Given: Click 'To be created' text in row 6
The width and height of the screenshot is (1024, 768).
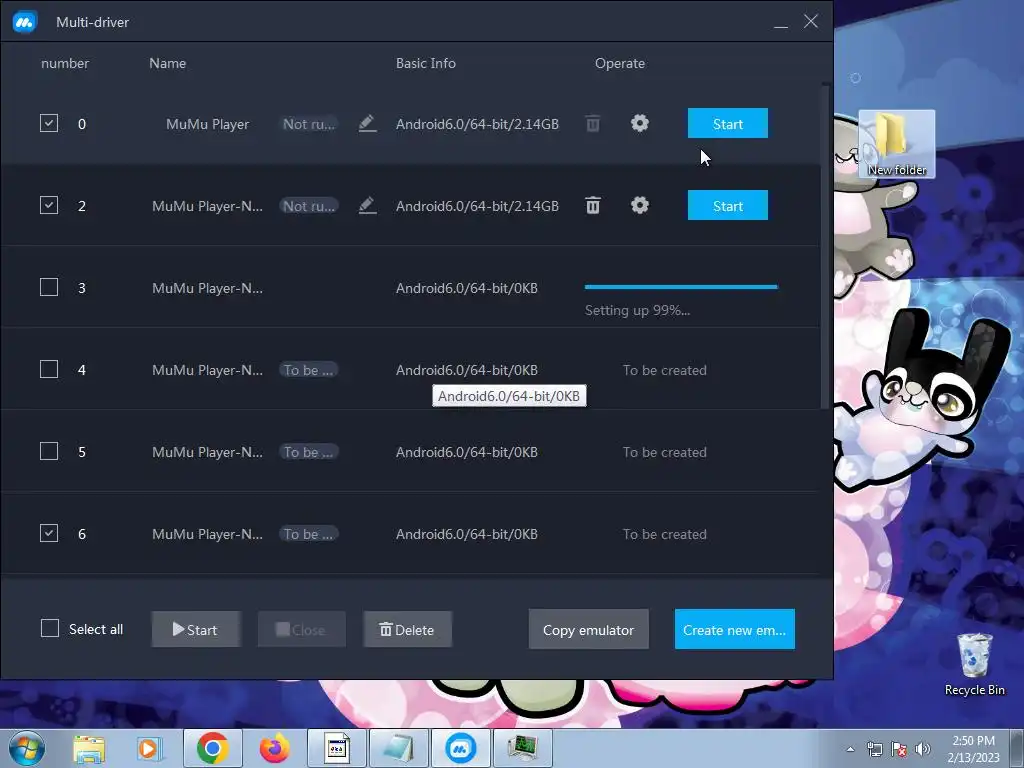Looking at the screenshot, I should (664, 534).
